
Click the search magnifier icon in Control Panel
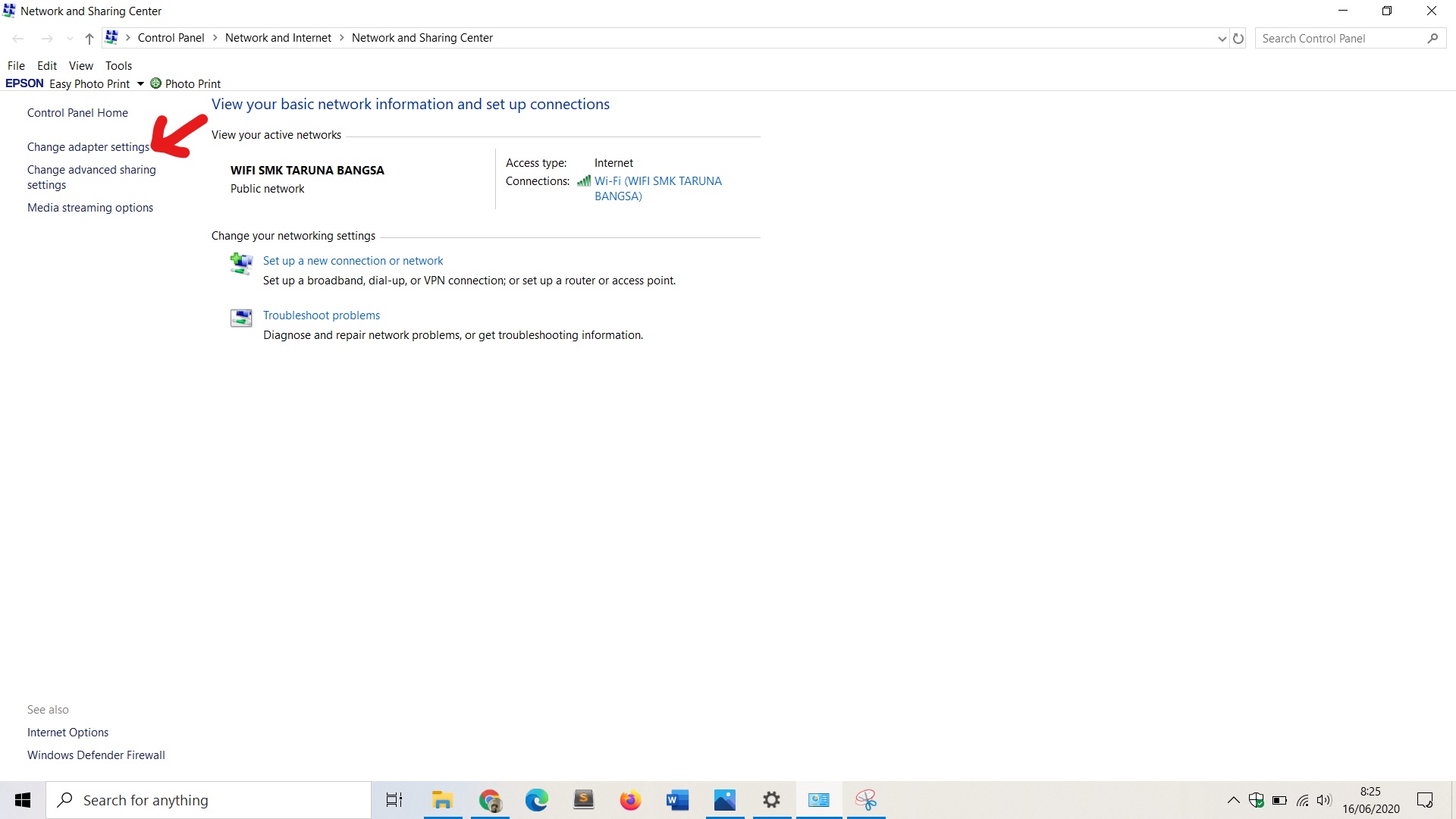(x=1432, y=38)
